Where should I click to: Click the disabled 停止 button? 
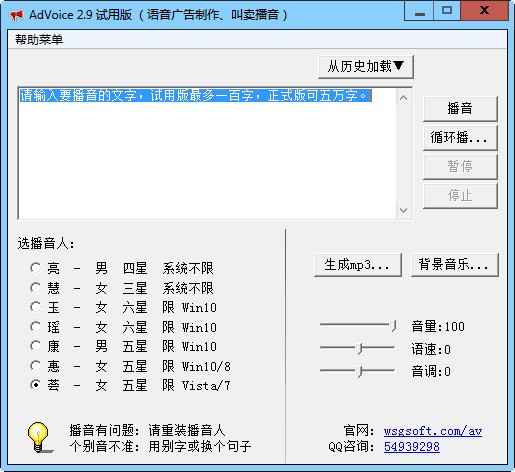click(460, 196)
